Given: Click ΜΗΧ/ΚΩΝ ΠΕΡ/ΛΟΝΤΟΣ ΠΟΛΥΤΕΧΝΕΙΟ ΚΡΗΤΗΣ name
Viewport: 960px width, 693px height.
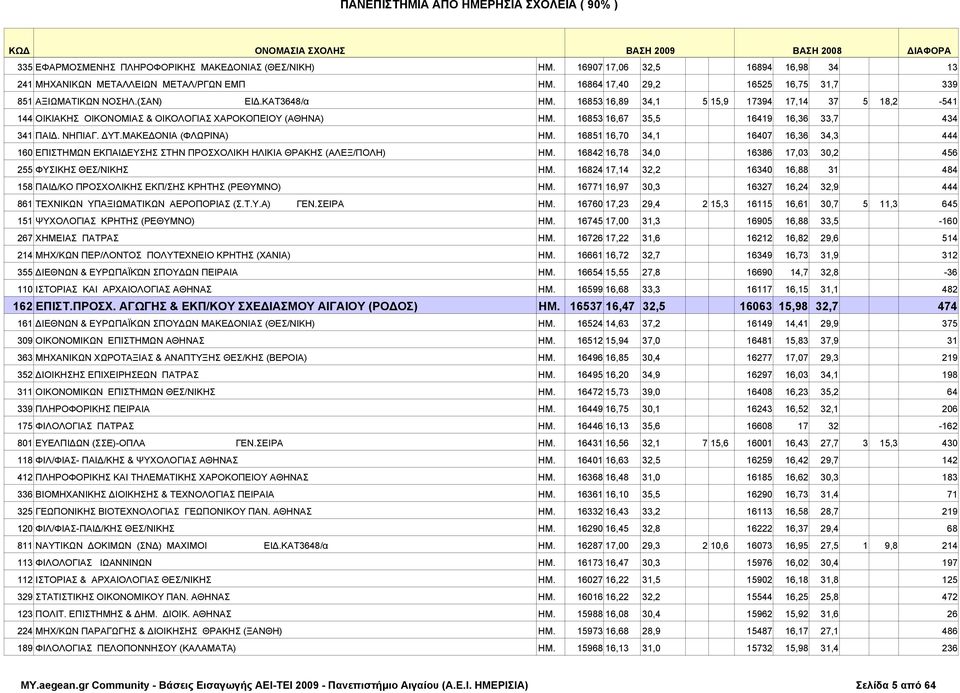Looking at the screenshot, I should pos(163,255).
